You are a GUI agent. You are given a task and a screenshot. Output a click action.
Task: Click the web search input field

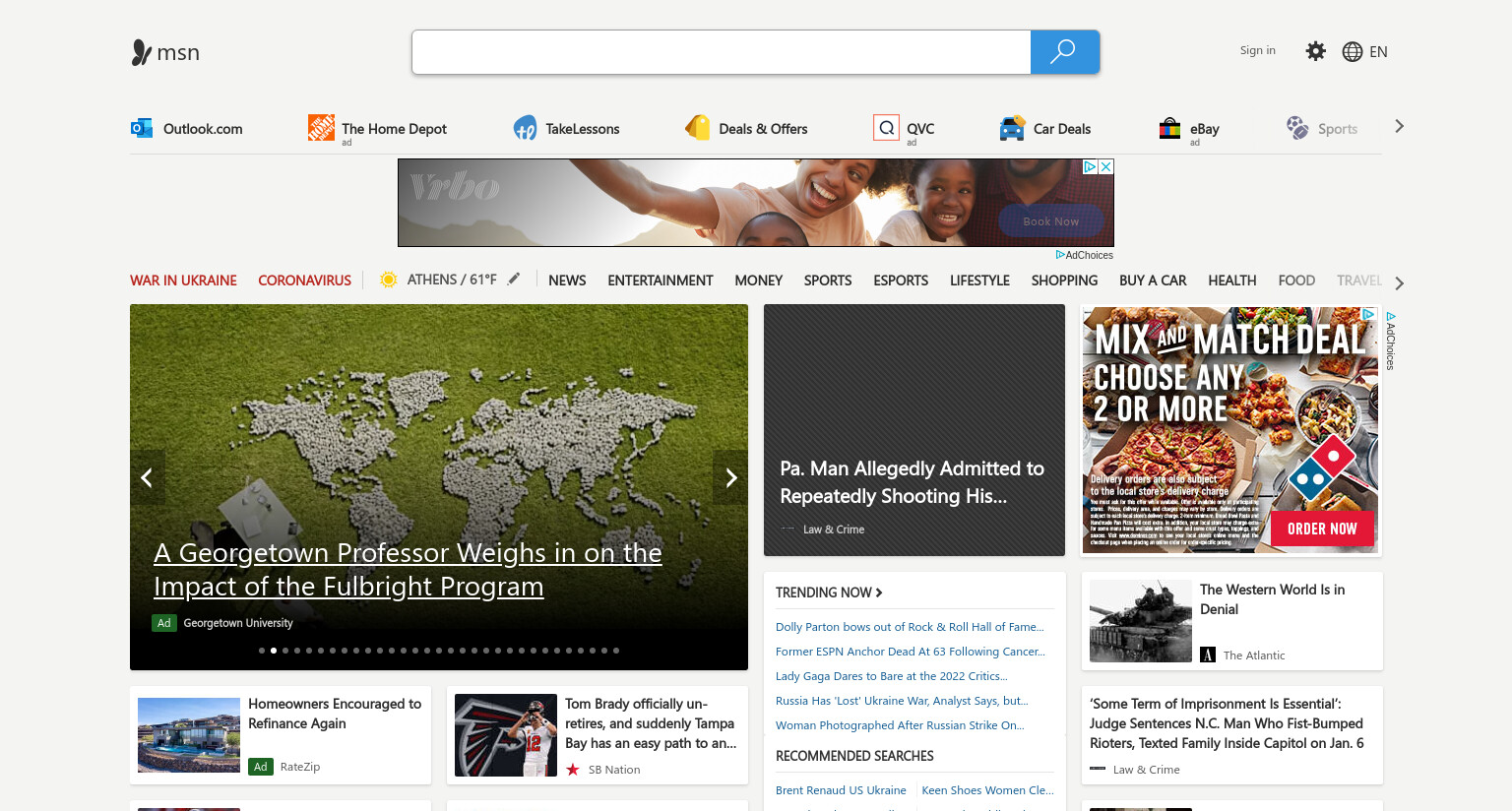722,52
